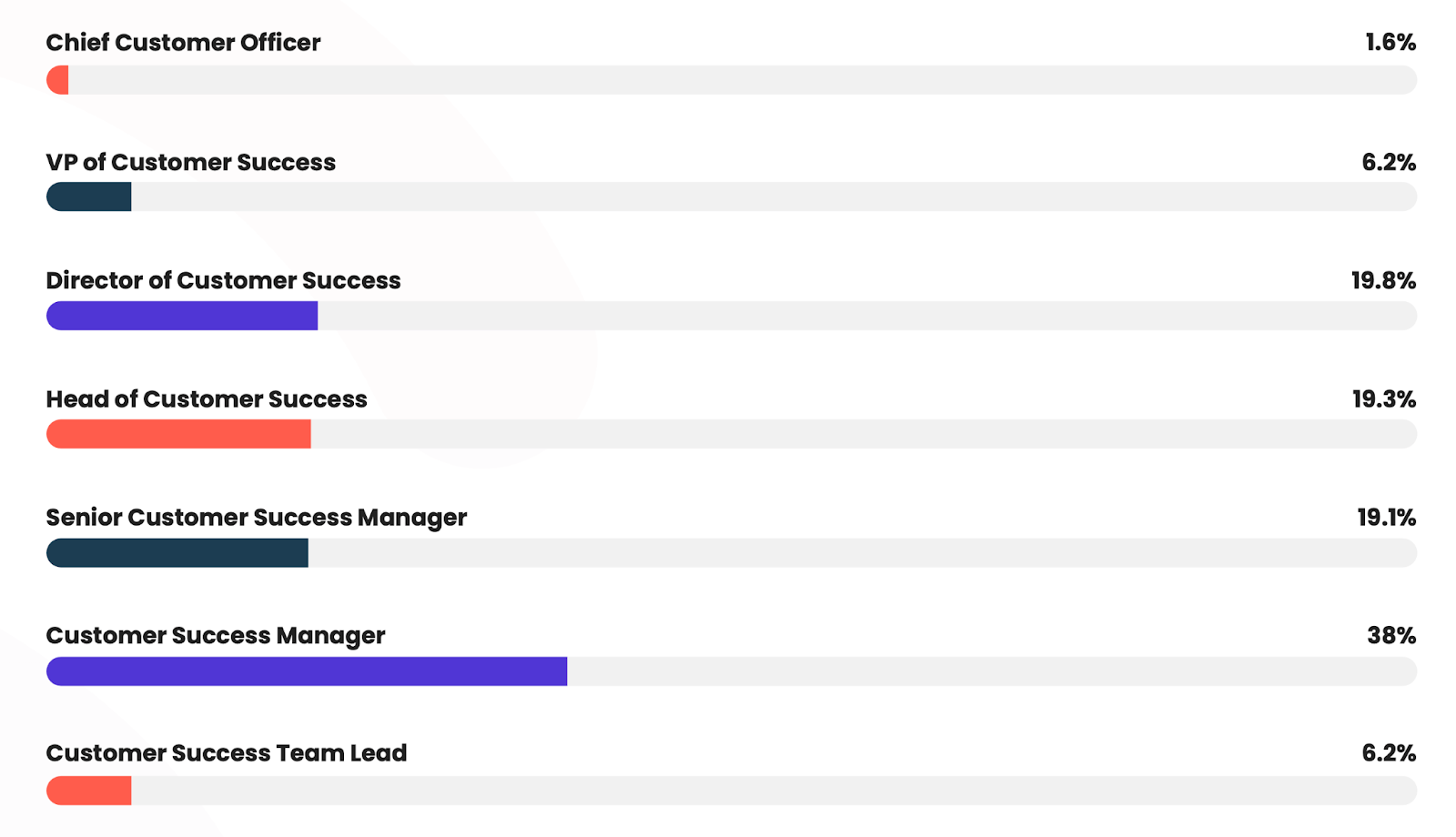Select the 19.1% percentage value
The width and height of the screenshot is (1456, 837).
[x=1387, y=517]
